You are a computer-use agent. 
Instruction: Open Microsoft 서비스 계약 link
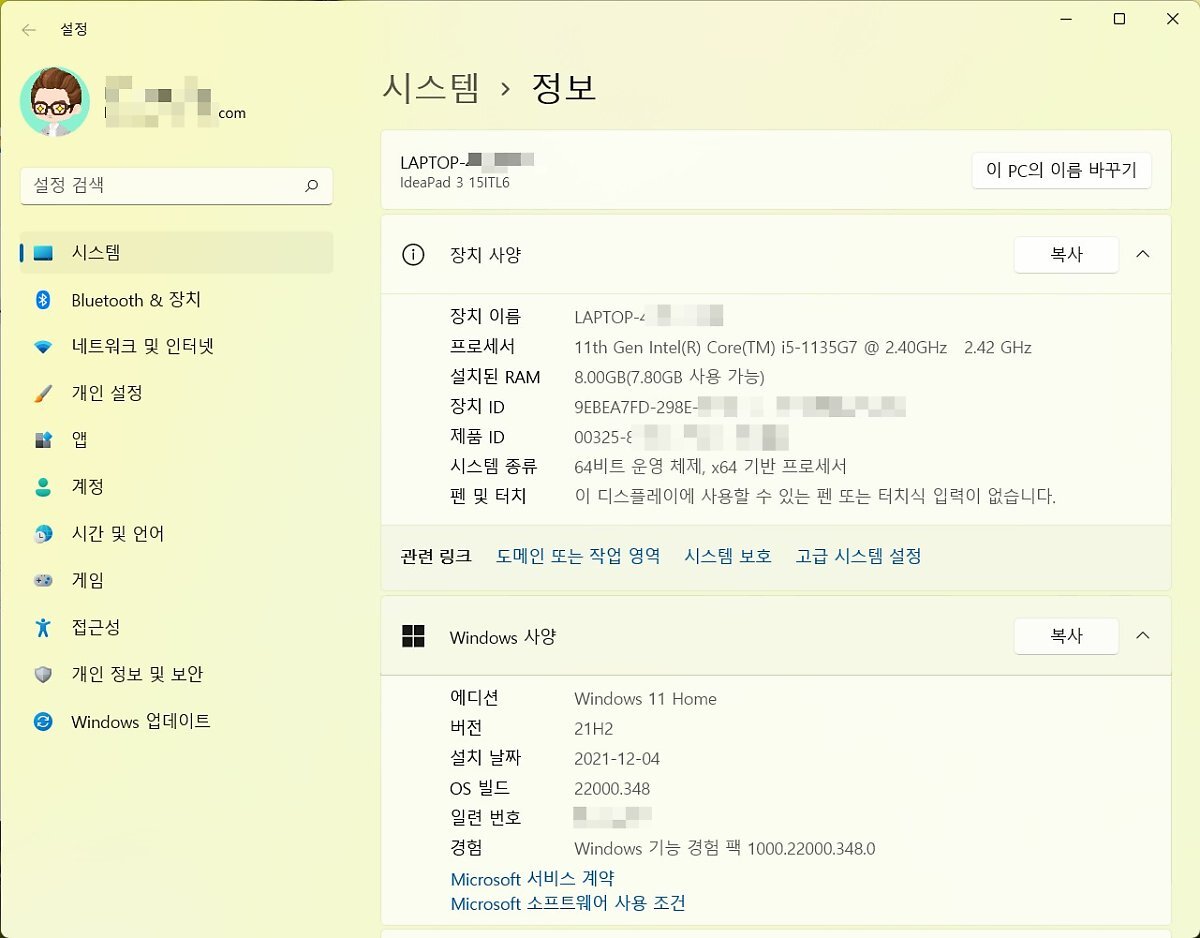coord(532,879)
